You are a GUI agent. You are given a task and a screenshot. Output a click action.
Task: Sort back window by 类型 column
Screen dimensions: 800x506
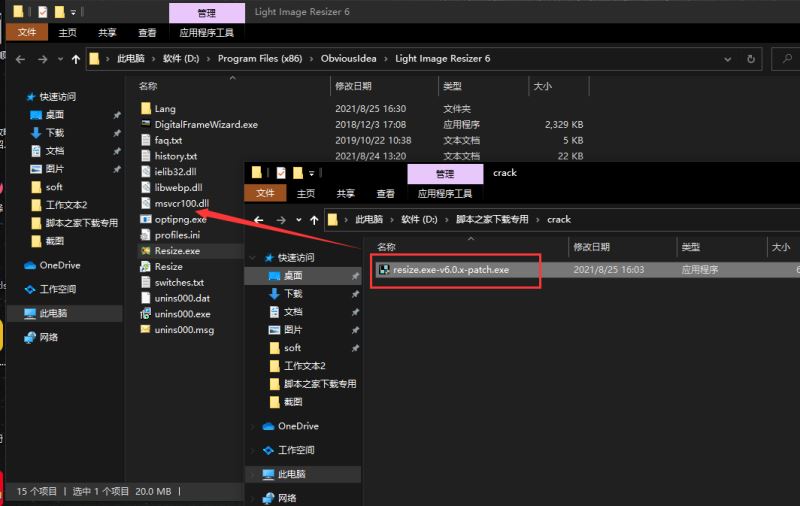pyautogui.click(x=452, y=86)
